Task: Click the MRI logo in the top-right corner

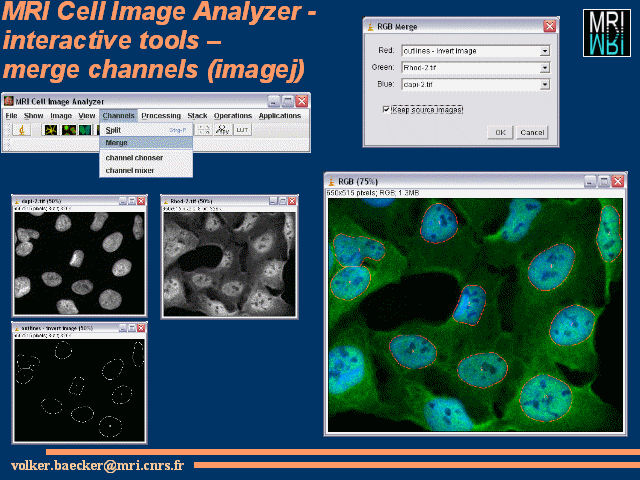Action: click(607, 33)
